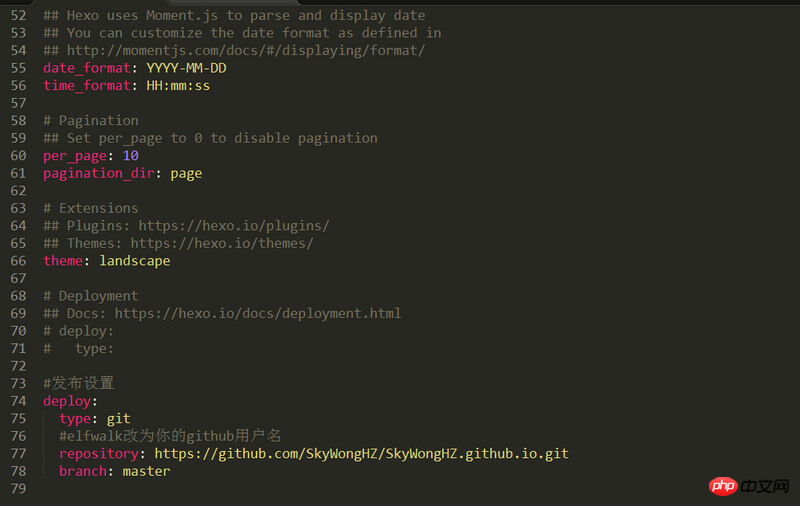The width and height of the screenshot is (800, 506).
Task: Click the hexo.io/plugins URL
Action: [234, 226]
